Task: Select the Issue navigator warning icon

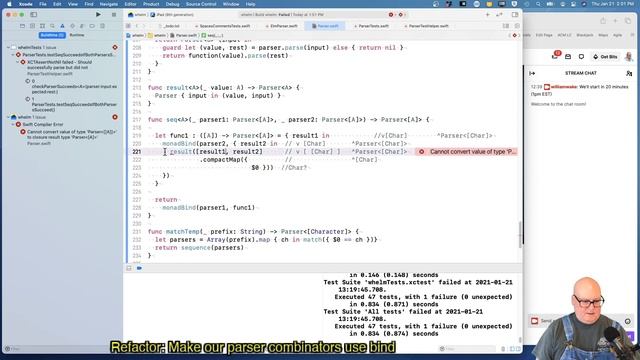Action: point(62,26)
